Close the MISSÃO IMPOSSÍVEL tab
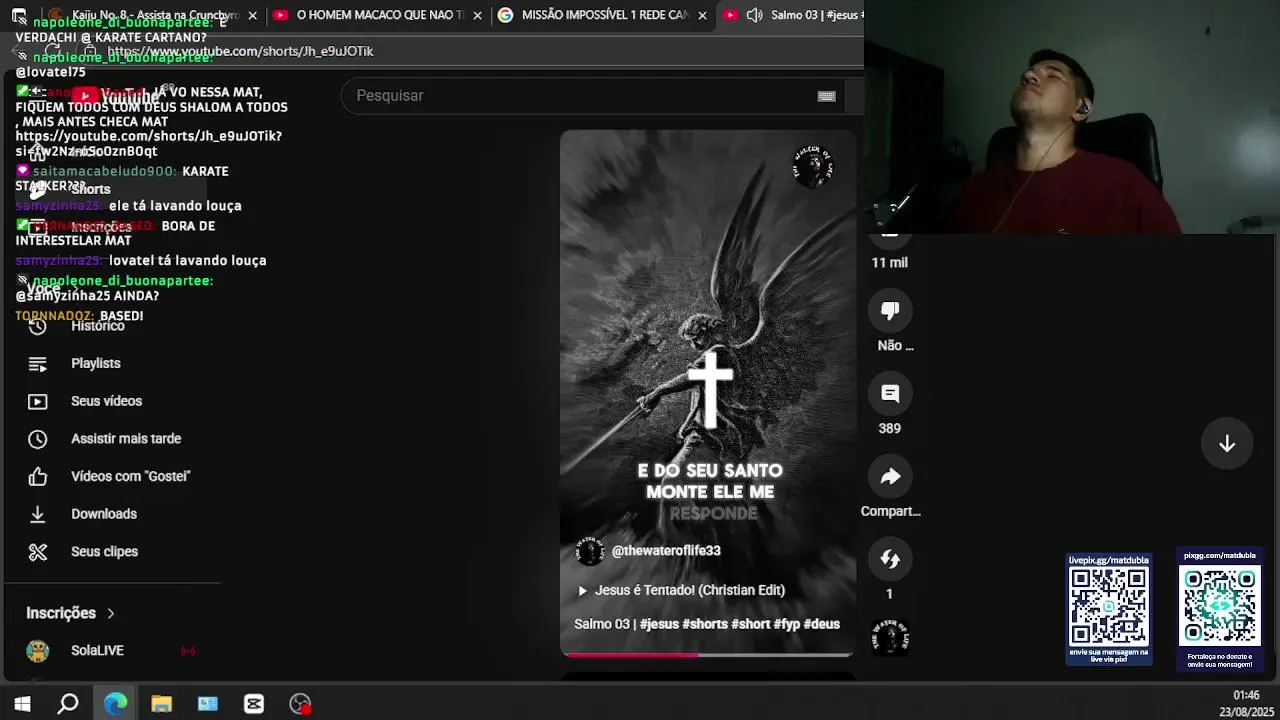This screenshot has height=720, width=1280. point(702,15)
